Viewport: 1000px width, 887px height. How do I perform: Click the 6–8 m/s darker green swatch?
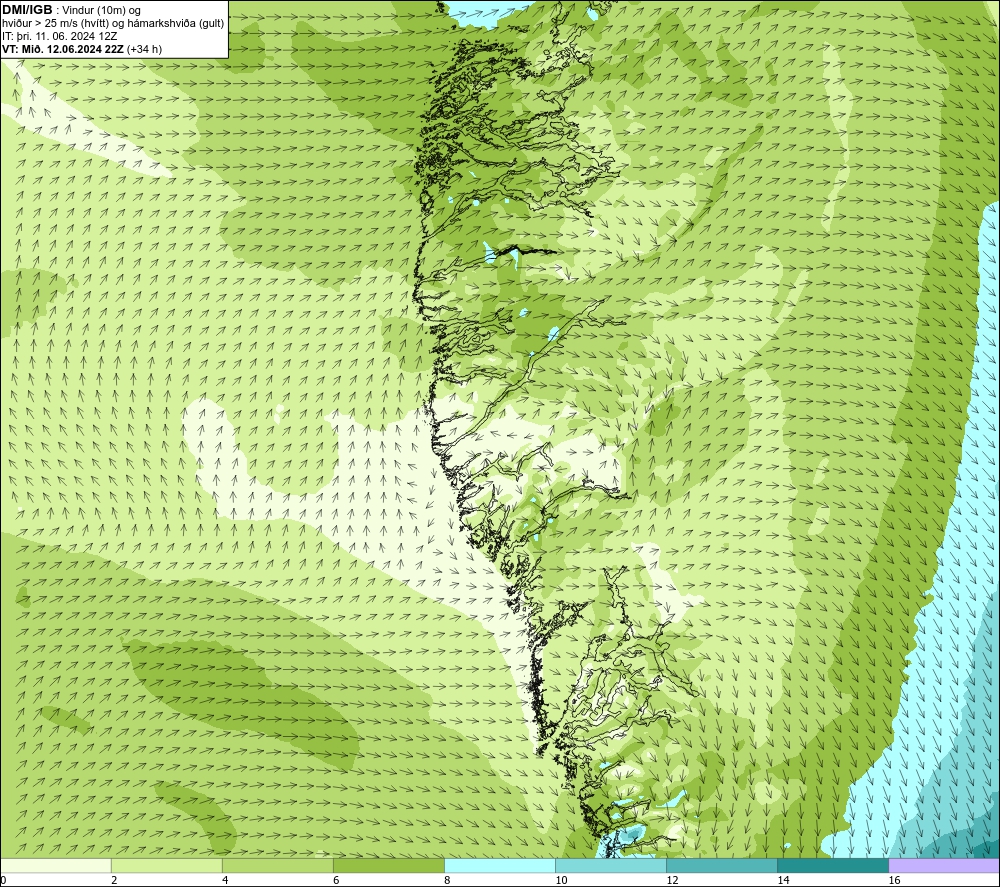point(389,865)
